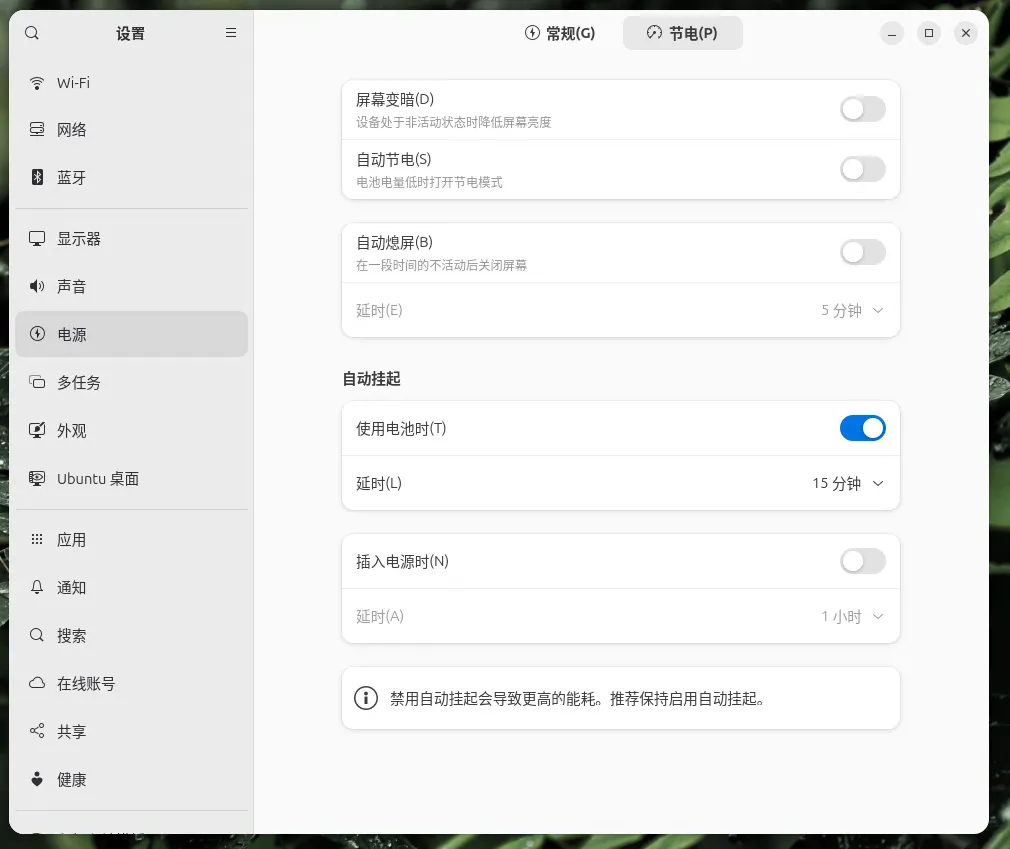1010x849 pixels.
Task: Click the 设备处于非活动状态时降低屏幕亮度 description
Action: (x=453, y=122)
